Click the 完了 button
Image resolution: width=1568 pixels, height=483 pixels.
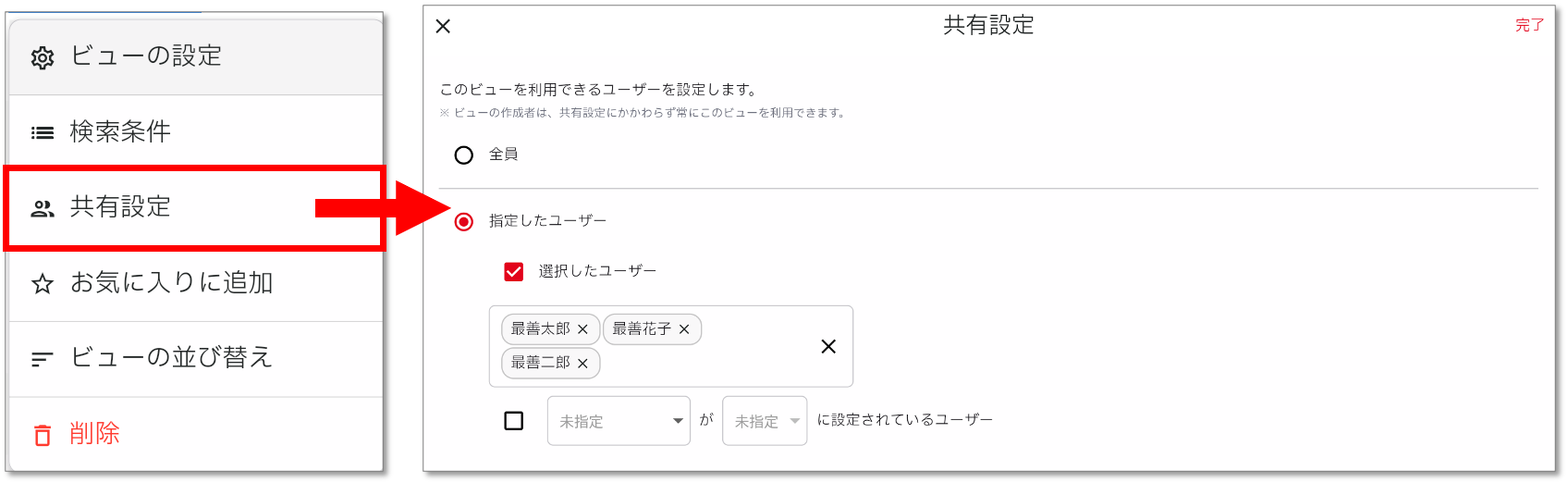tap(1529, 26)
